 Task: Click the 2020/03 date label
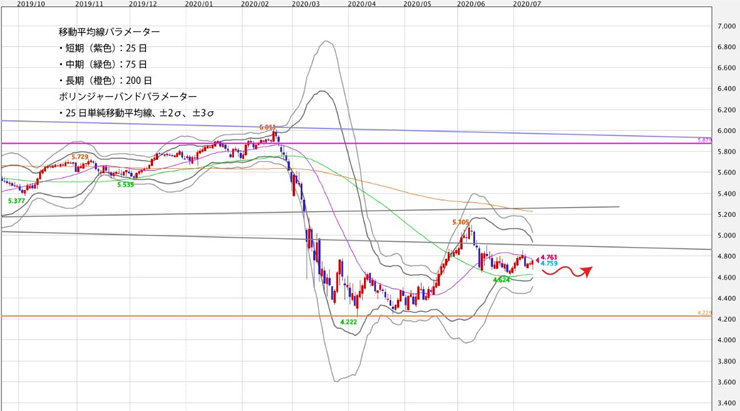(305, 3)
